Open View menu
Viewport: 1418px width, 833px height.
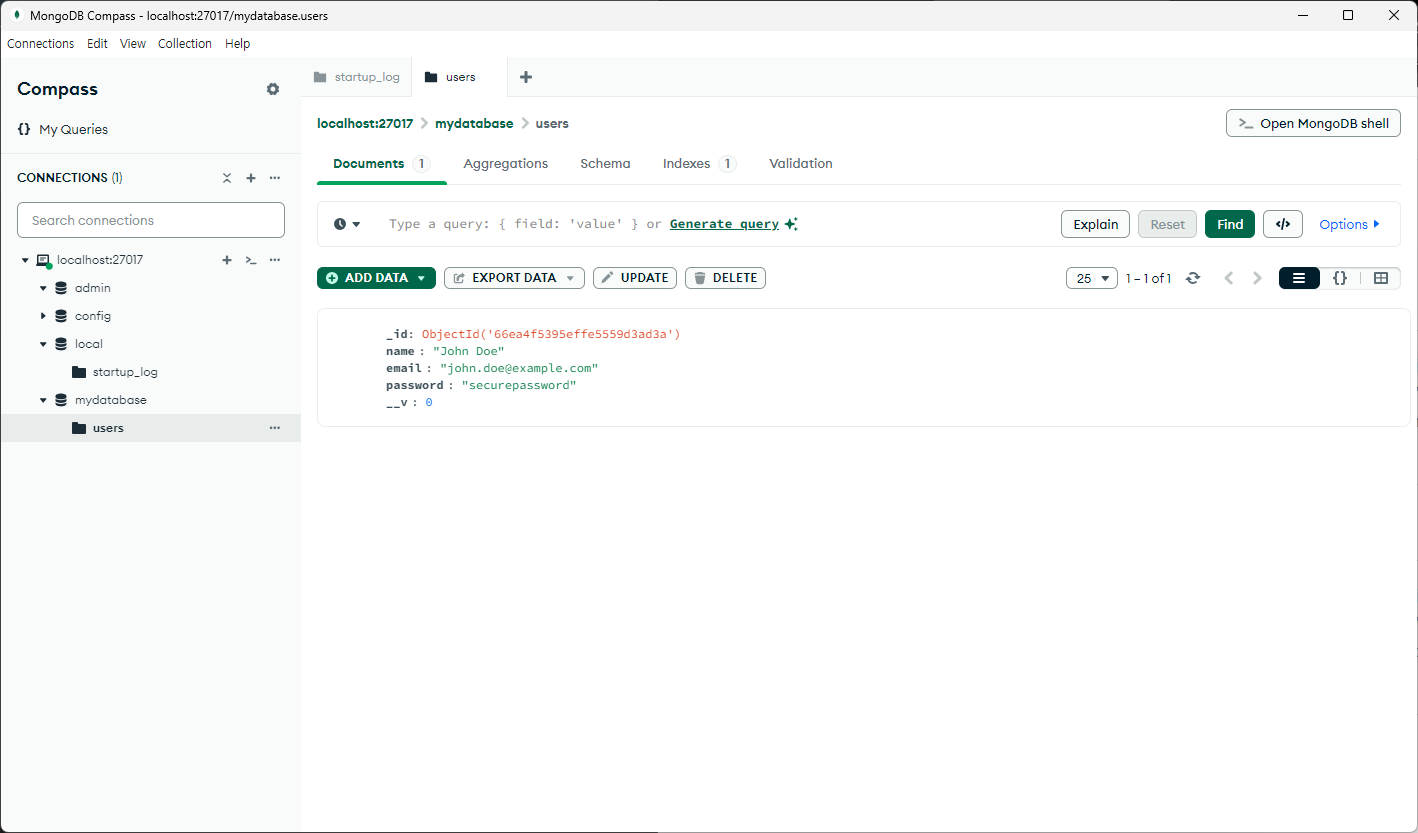pyautogui.click(x=133, y=44)
